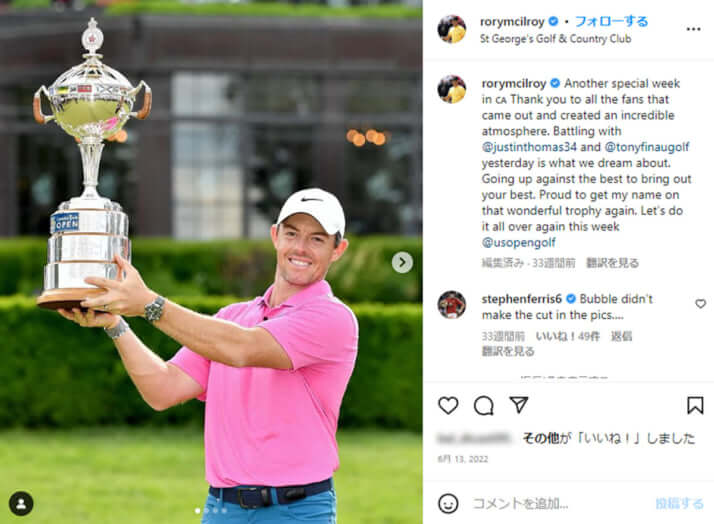714x524 pixels.
Task: Open emoji picker smiley icon
Action: coord(448,504)
